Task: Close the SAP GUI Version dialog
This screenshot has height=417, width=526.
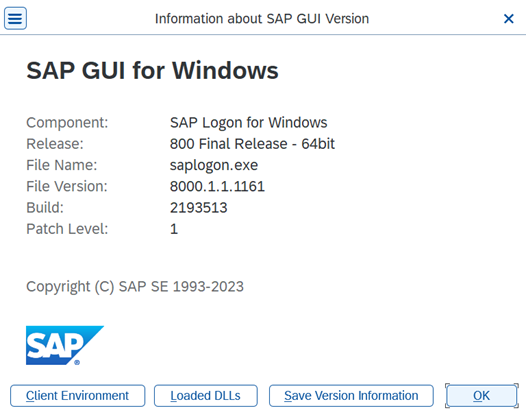Action: tap(509, 19)
